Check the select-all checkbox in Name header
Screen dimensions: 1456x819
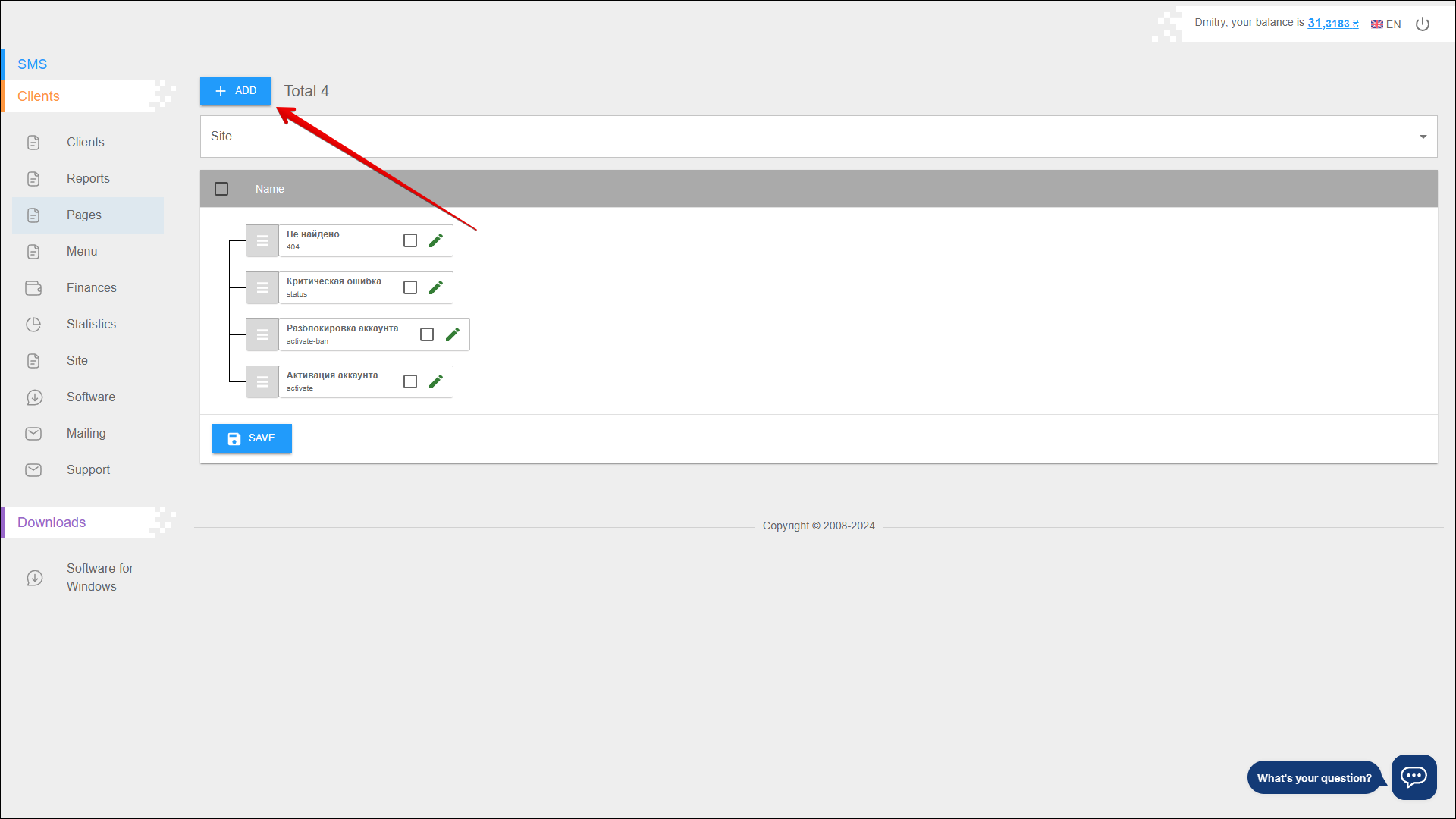(221, 189)
